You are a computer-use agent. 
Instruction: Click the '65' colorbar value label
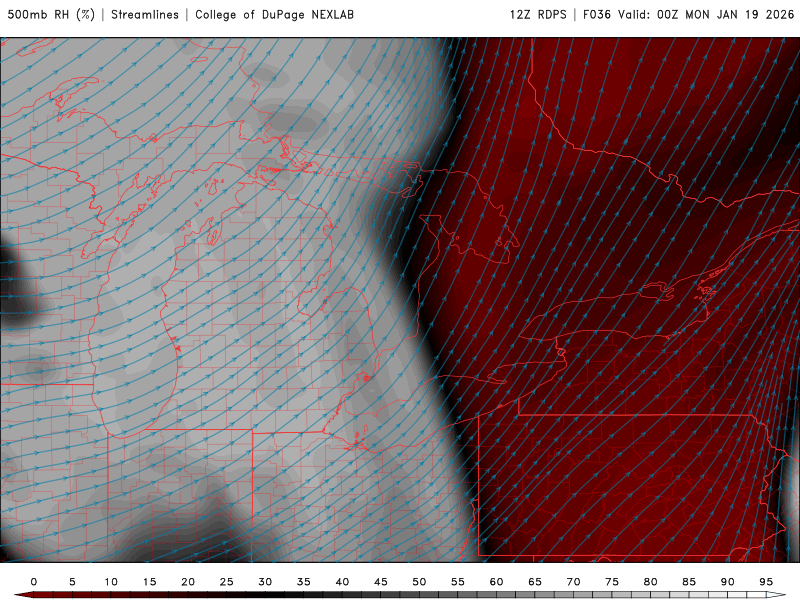[535, 582]
